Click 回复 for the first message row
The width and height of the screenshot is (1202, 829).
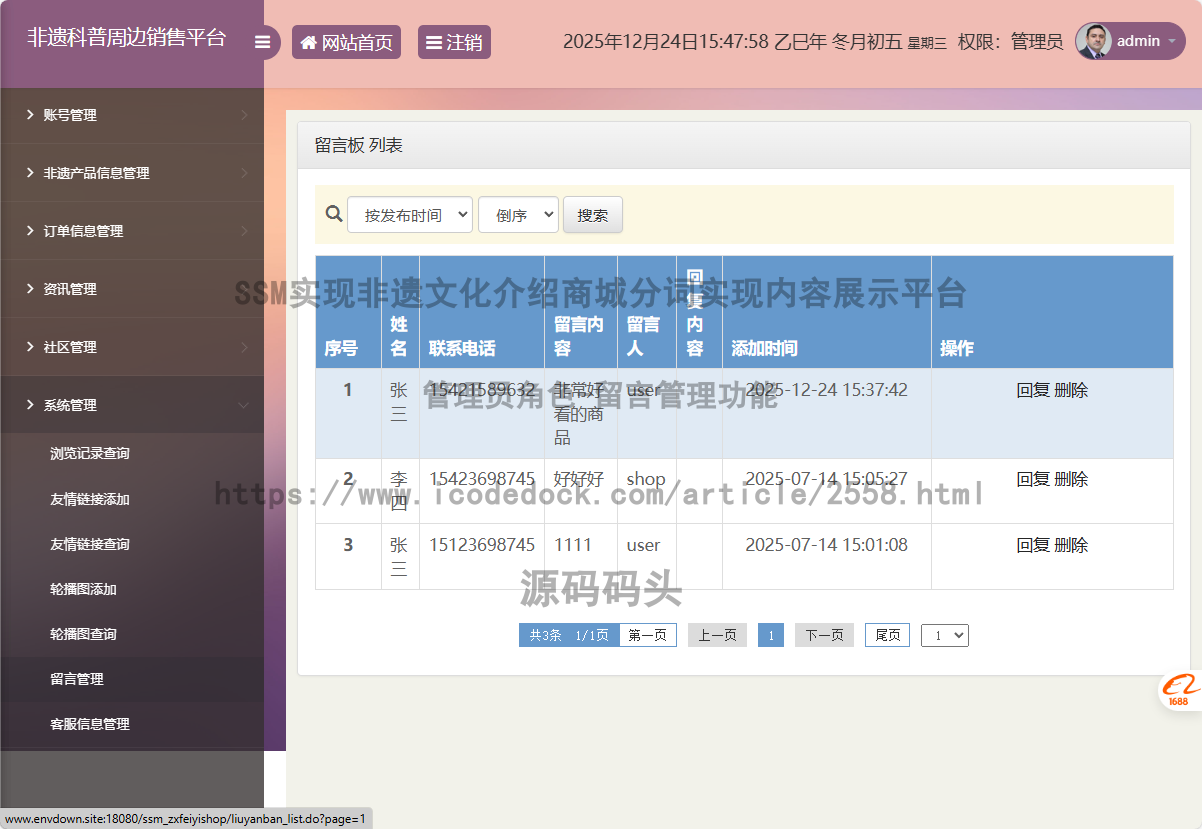(x=1032, y=390)
